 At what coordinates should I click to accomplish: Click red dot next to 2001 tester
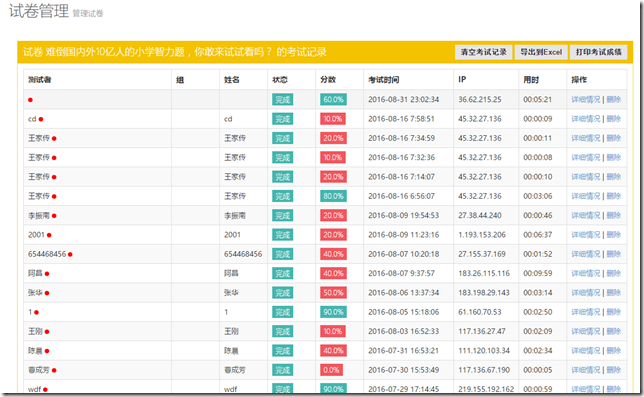pyautogui.click(x=49, y=235)
